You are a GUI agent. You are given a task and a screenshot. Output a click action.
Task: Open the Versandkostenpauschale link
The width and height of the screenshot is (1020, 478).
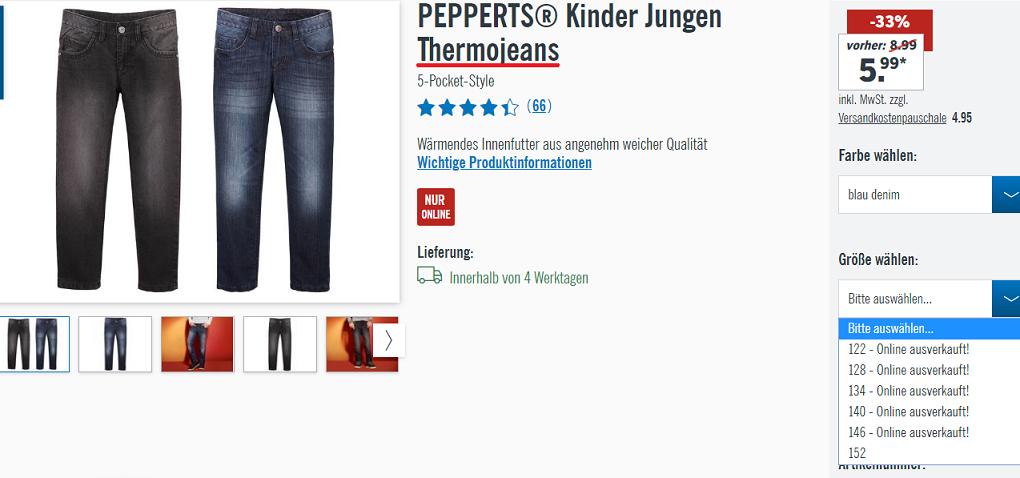tap(892, 118)
